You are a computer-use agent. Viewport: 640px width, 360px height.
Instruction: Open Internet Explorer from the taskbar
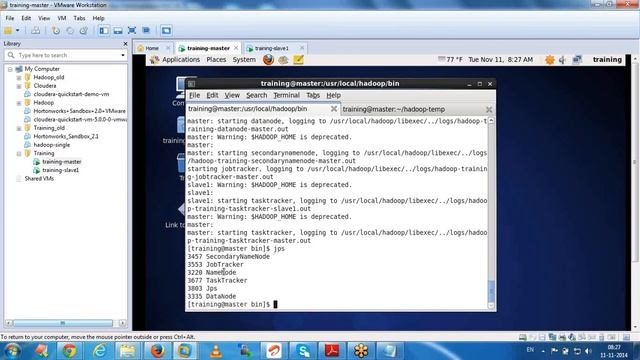(99, 351)
